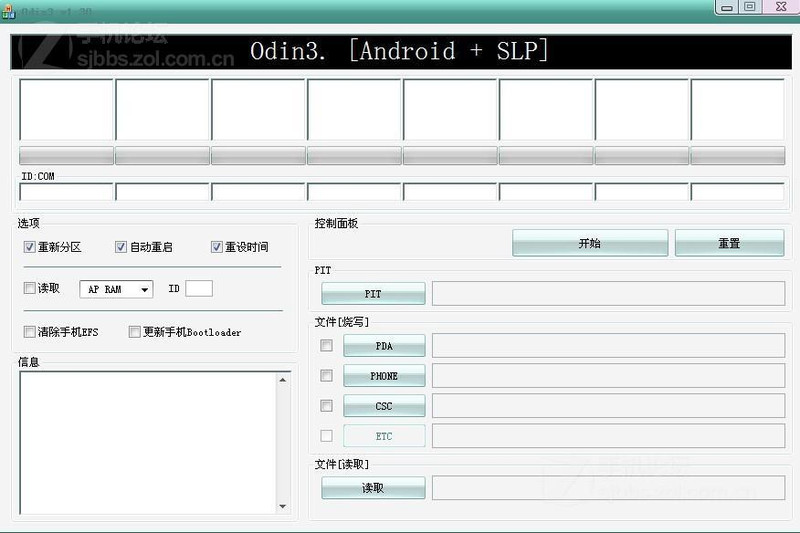This screenshot has height=533, width=800.
Task: Tick the checkbox beside PDA
Action: [326, 346]
